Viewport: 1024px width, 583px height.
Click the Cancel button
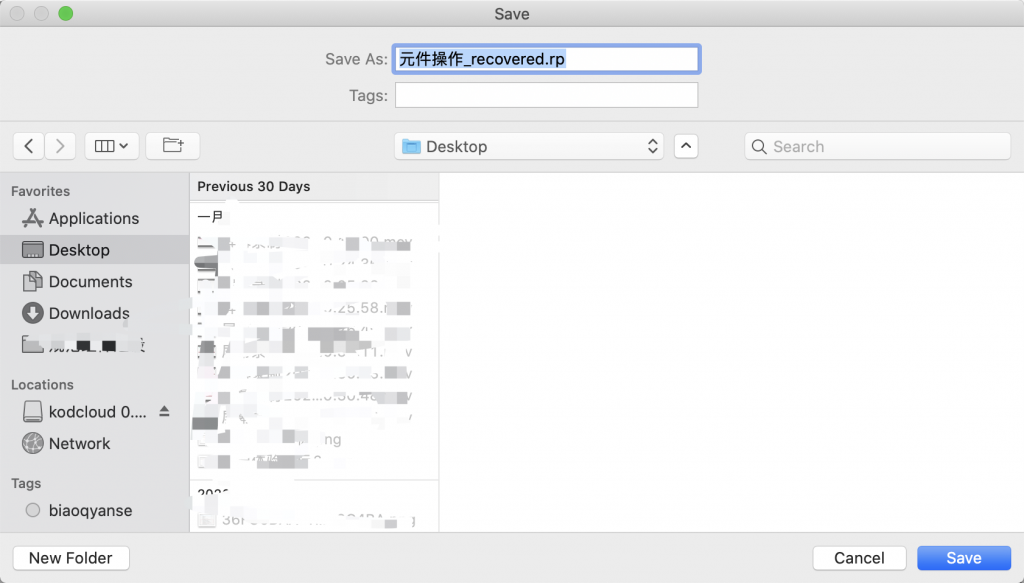[x=859, y=558]
